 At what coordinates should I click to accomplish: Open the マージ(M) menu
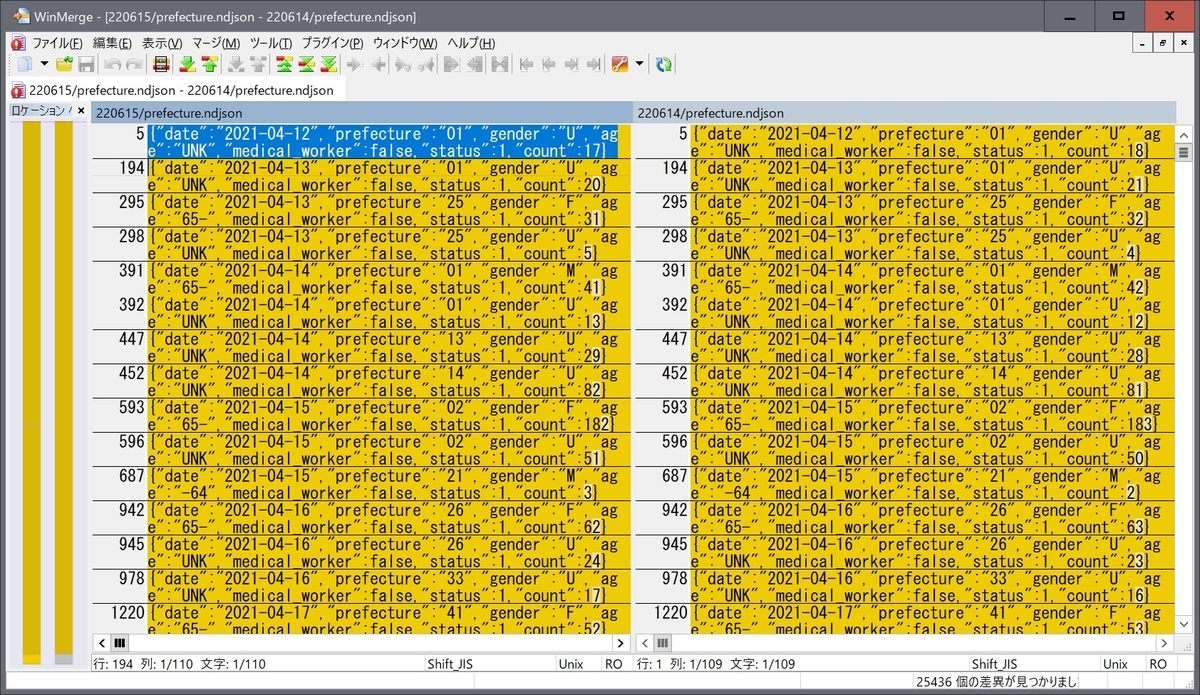click(216, 43)
